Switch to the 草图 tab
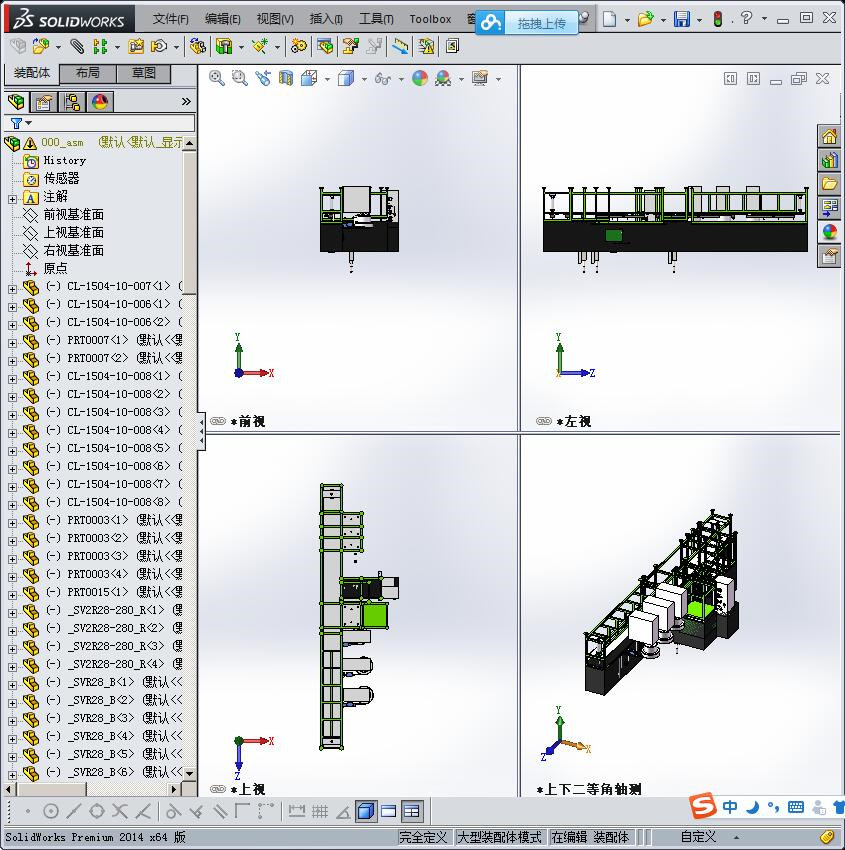 (144, 73)
